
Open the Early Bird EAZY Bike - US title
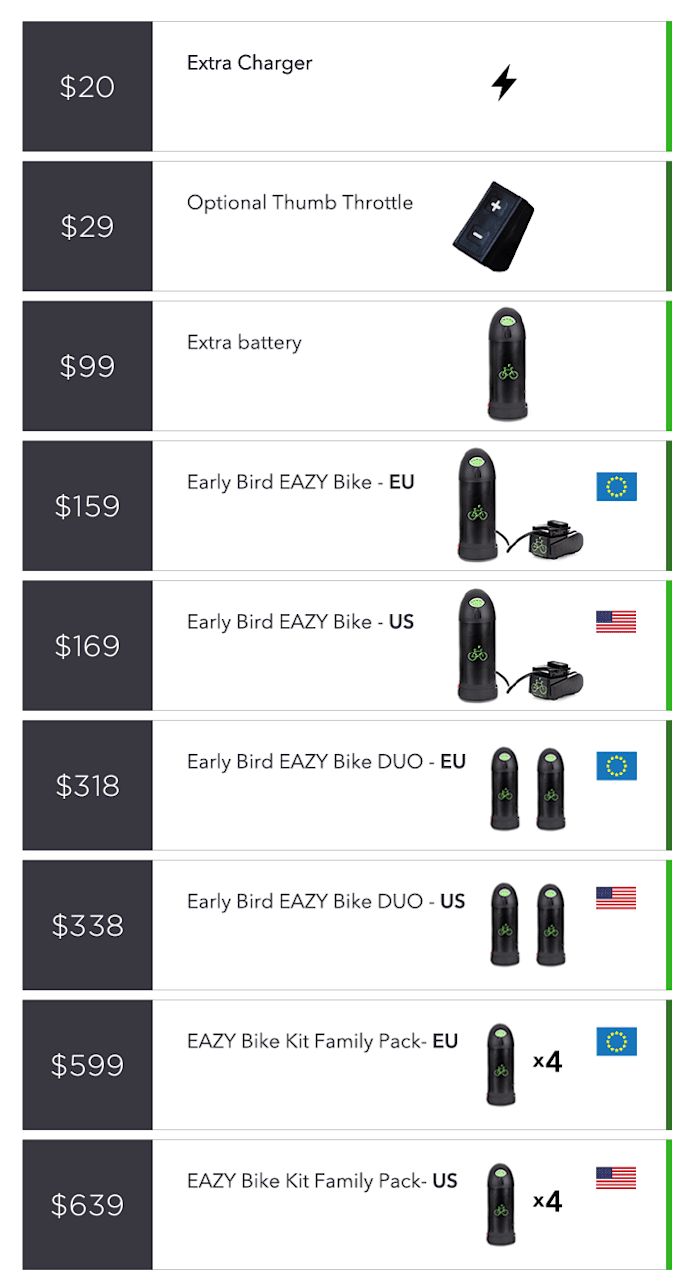pos(301,622)
